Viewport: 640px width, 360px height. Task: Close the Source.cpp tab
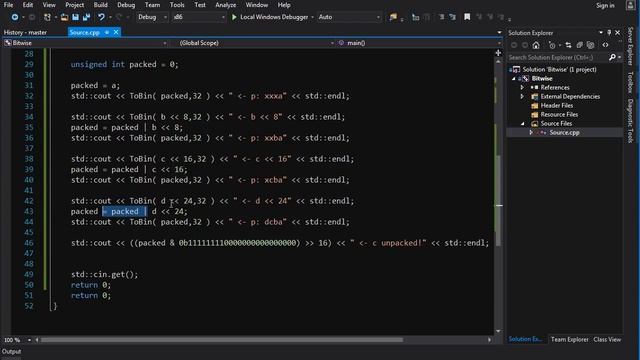coord(116,32)
